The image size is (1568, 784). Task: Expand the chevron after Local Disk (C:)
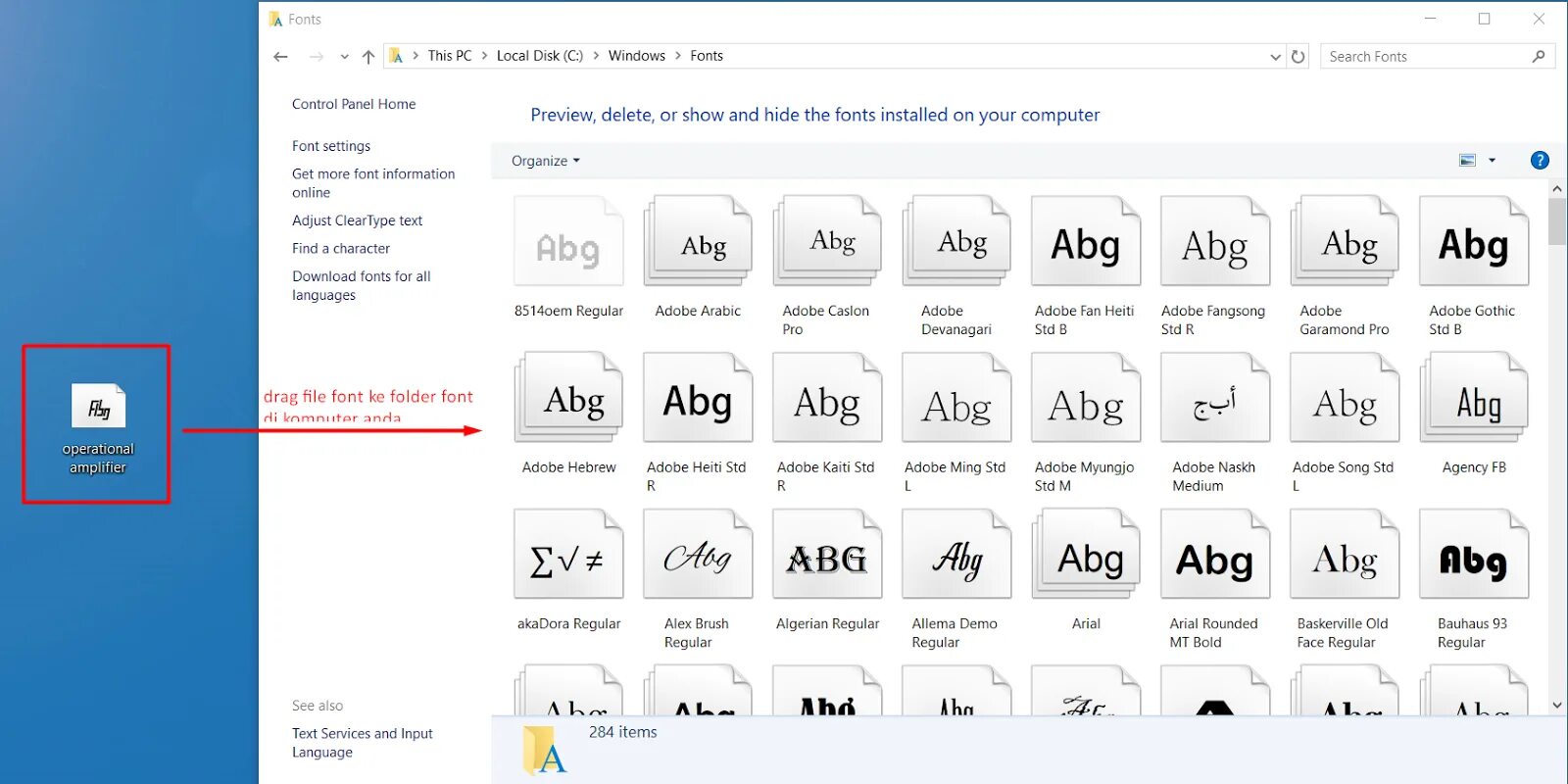point(596,56)
